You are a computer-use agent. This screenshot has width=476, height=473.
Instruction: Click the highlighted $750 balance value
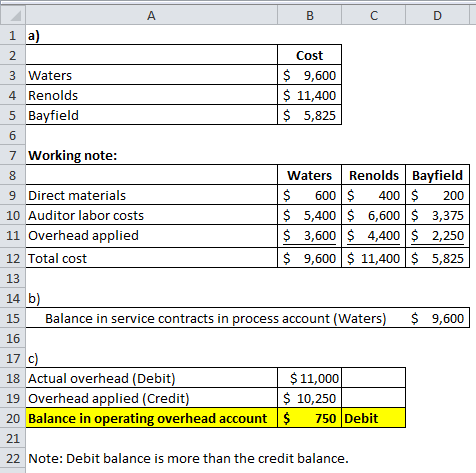pos(309,418)
